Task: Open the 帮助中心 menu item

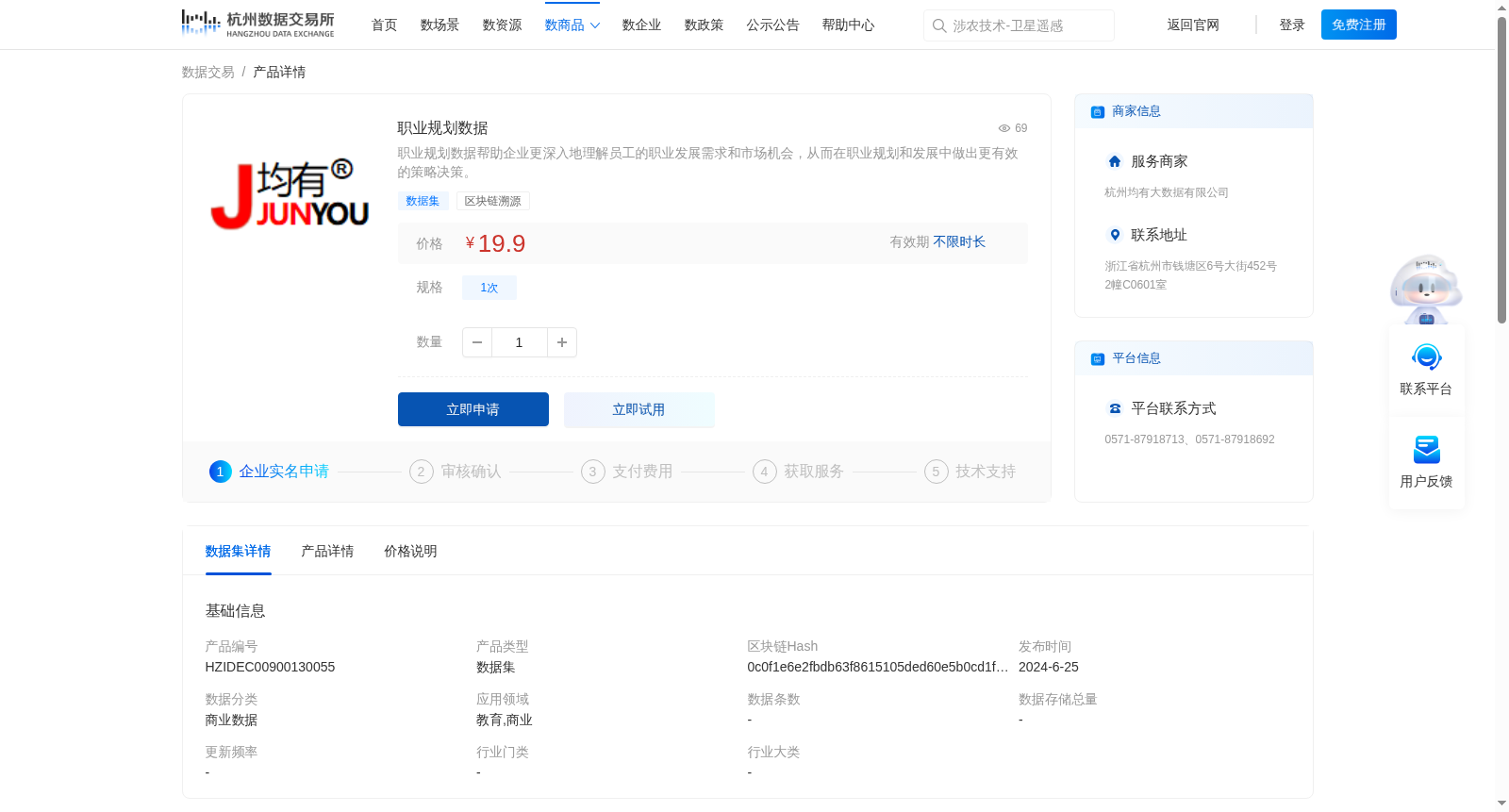Action: point(849,25)
